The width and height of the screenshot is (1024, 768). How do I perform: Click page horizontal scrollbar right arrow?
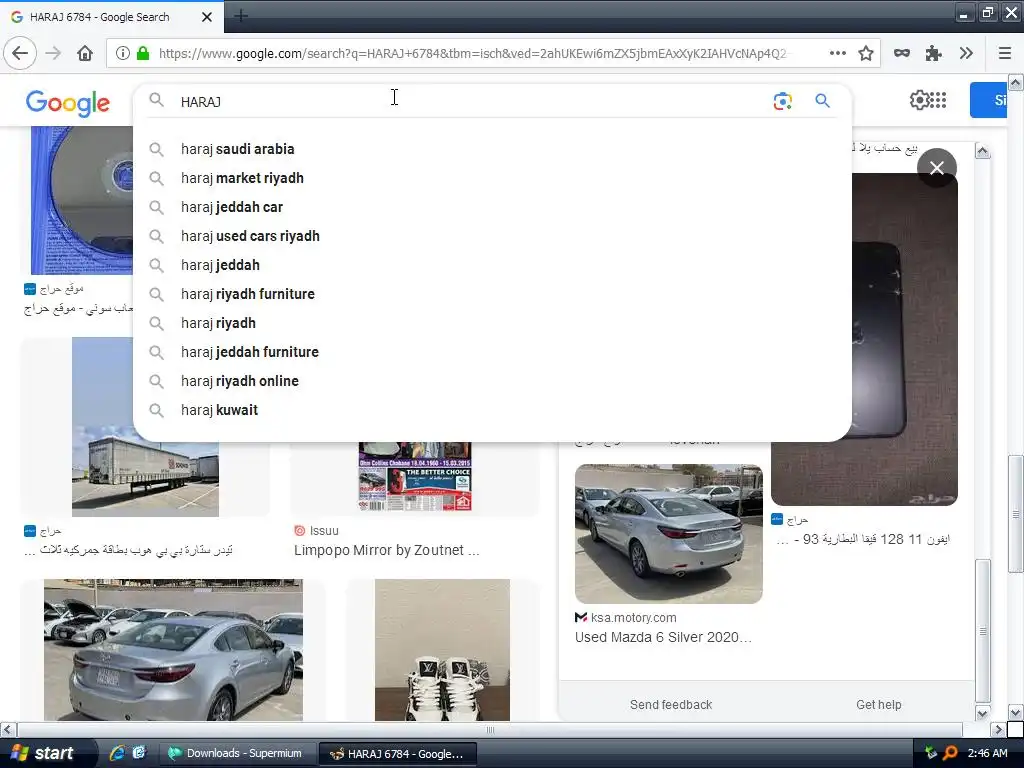(998, 729)
